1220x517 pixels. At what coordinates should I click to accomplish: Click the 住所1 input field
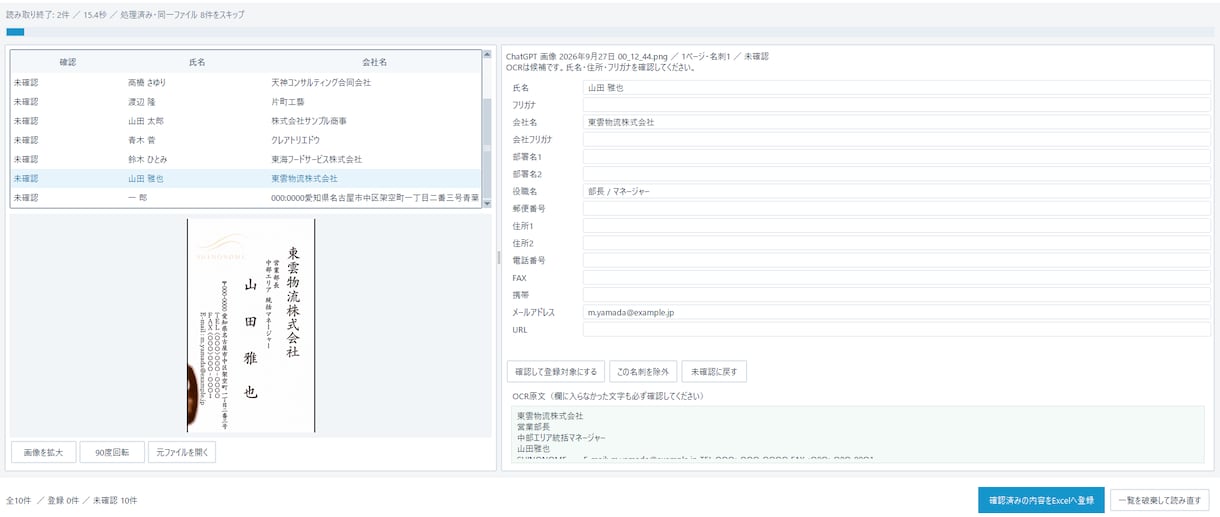click(x=896, y=226)
